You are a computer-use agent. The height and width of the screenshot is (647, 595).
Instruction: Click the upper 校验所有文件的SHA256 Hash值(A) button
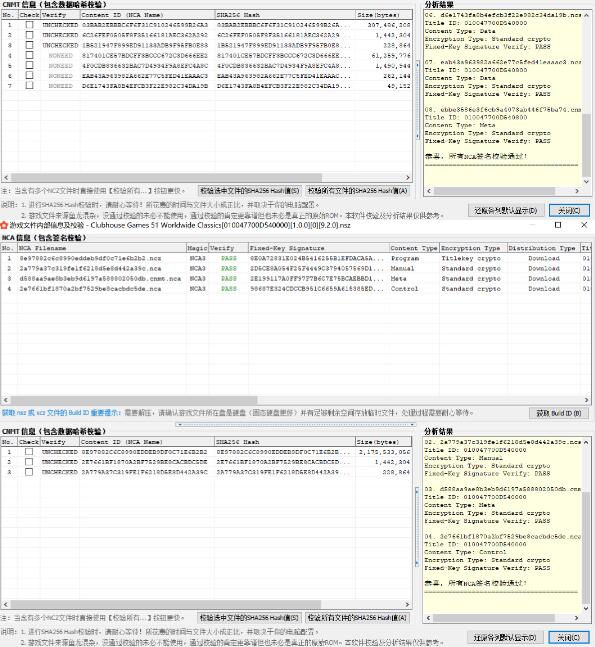(357, 191)
